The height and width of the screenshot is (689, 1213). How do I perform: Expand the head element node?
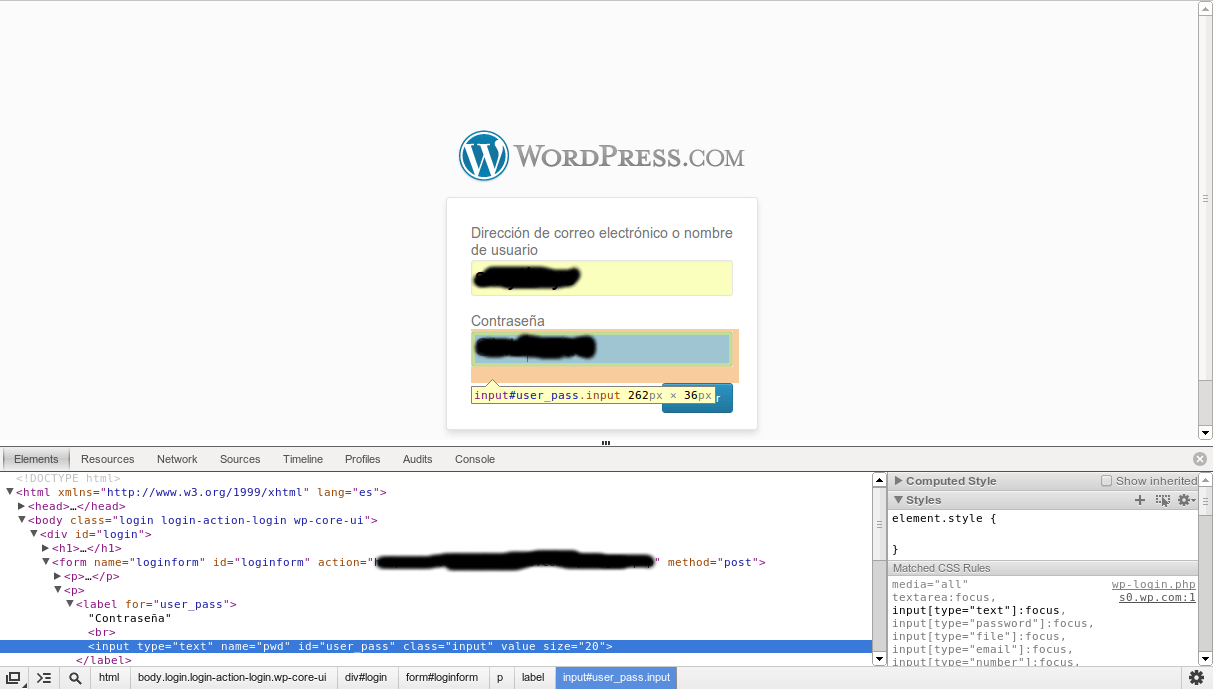(x=22, y=507)
